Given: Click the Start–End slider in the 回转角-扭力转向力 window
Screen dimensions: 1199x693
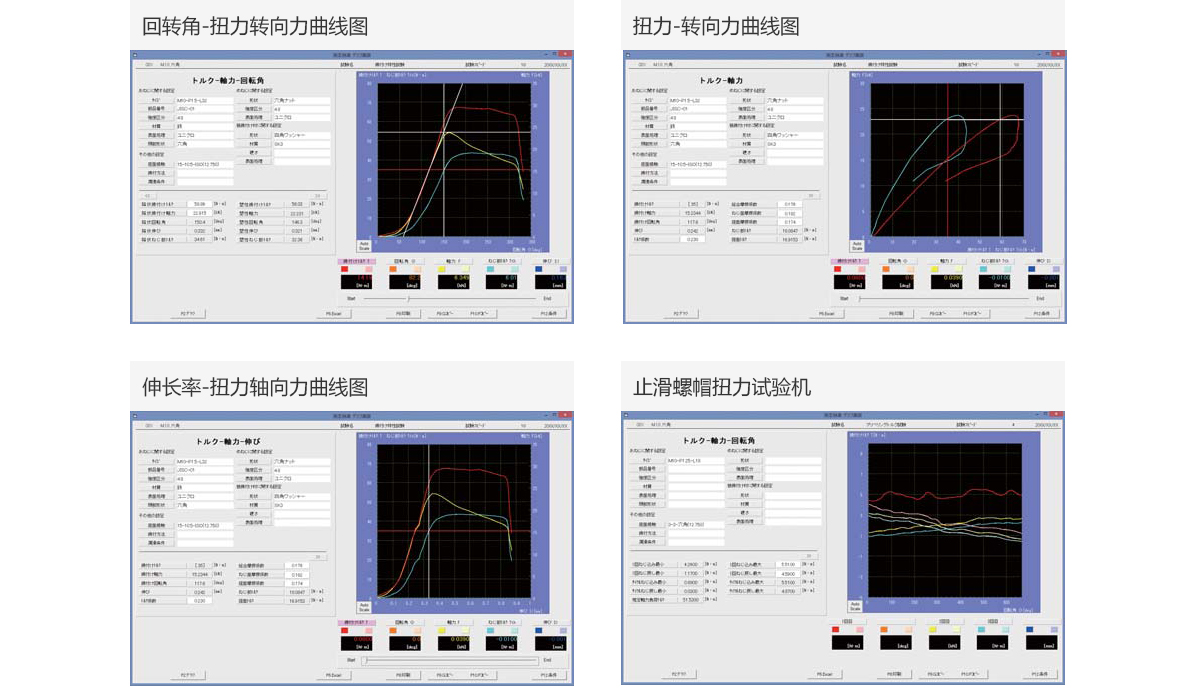Looking at the screenshot, I should pos(451,299).
